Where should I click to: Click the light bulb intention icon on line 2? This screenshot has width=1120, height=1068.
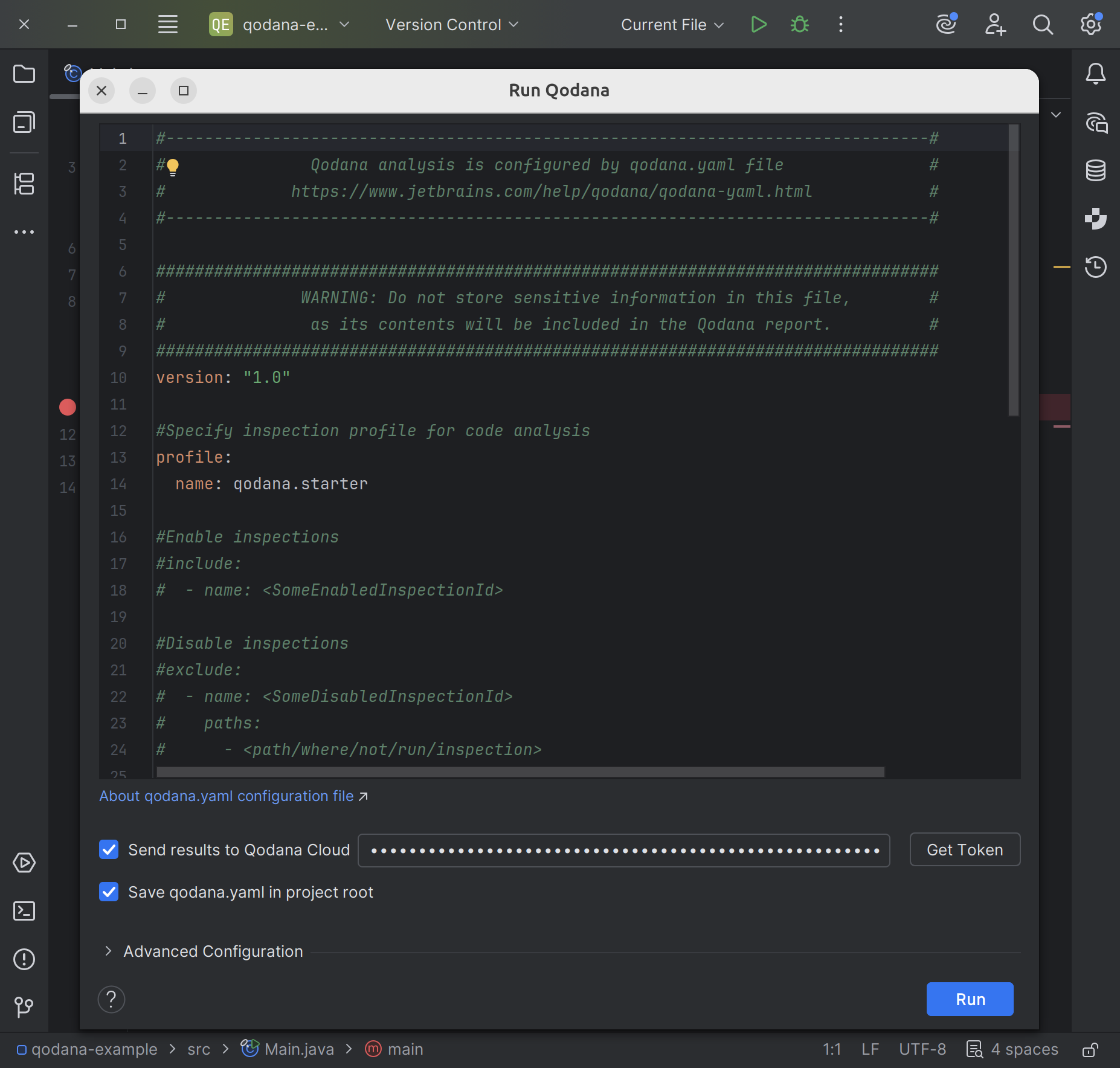pos(173,167)
